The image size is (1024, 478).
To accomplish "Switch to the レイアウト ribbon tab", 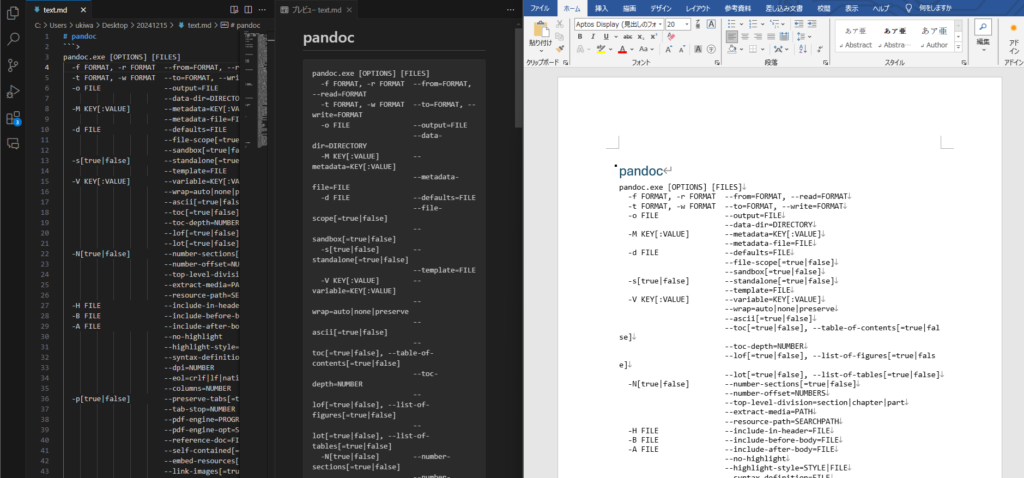I will (698, 8).
